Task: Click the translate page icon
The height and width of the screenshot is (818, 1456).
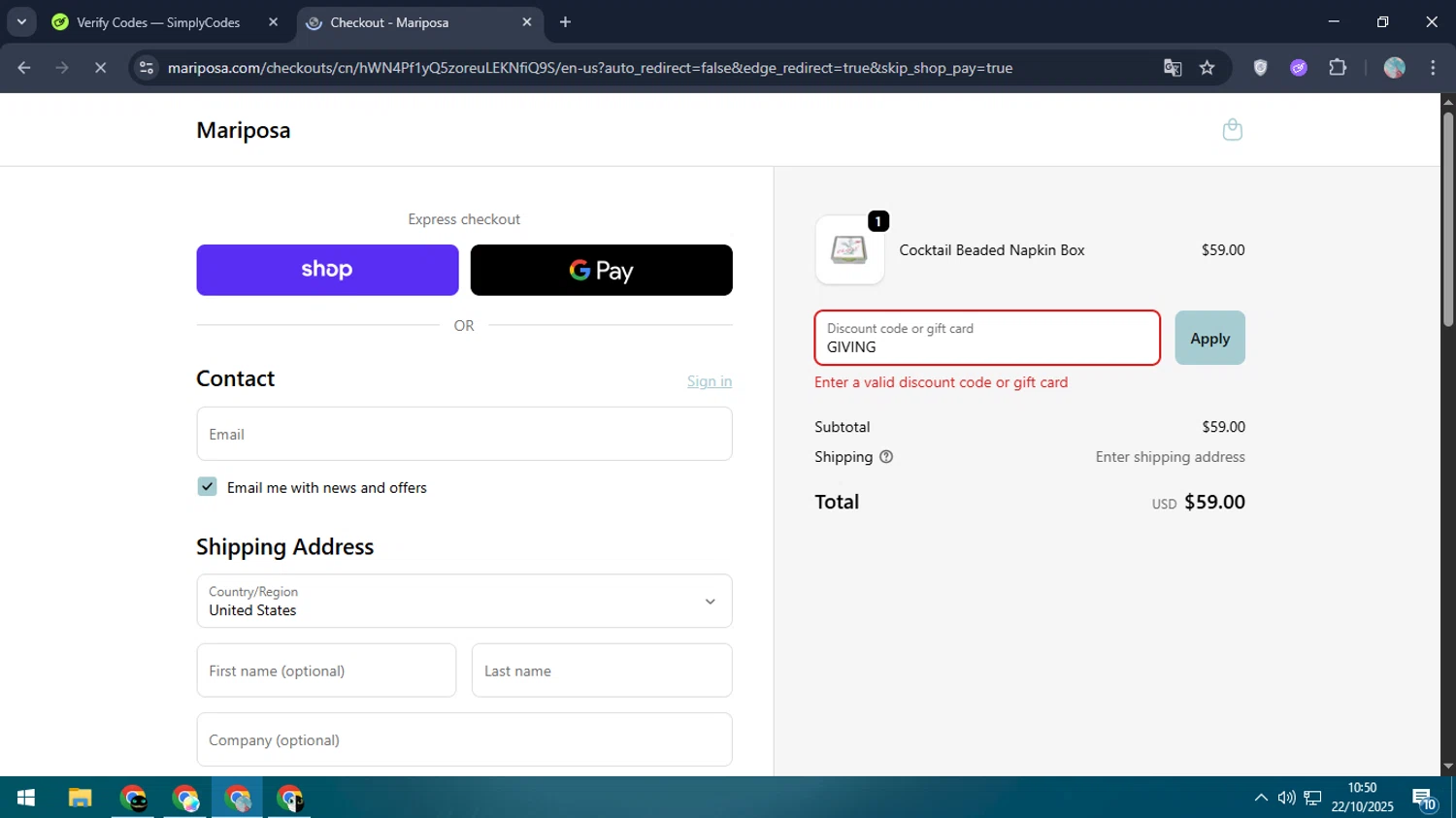Action: click(1173, 68)
